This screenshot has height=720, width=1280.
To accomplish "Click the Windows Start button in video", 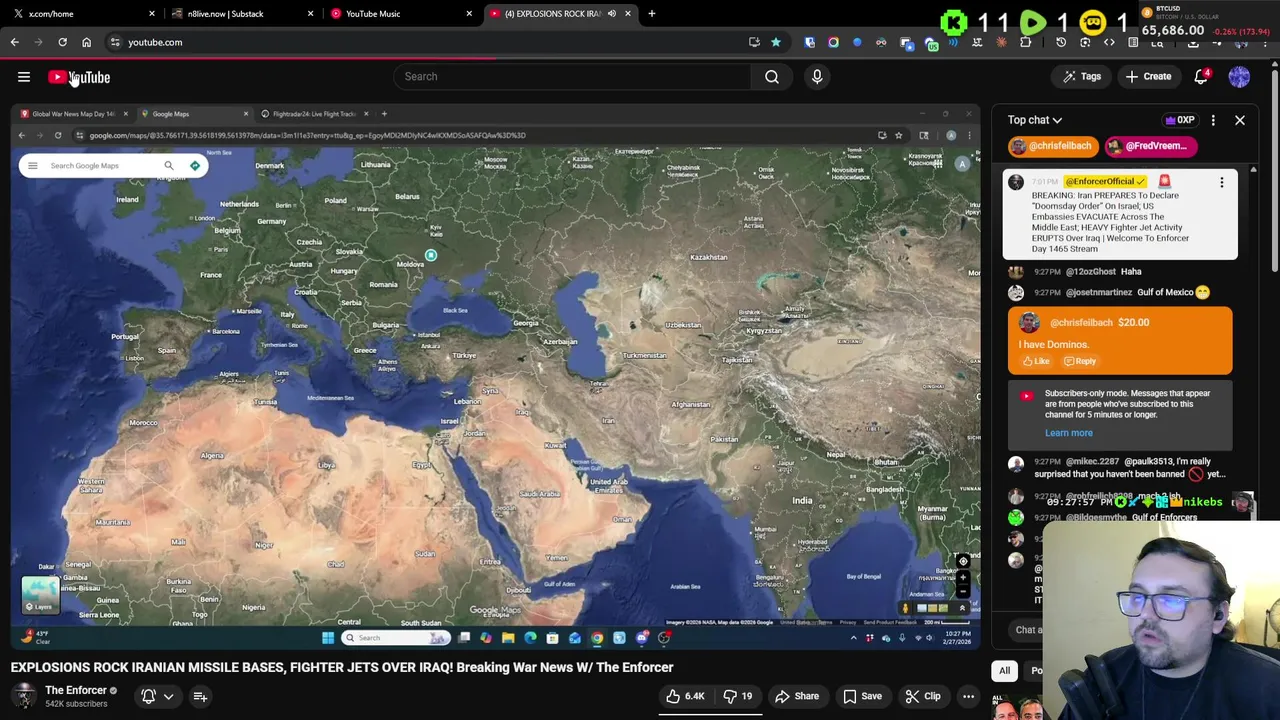I will pyautogui.click(x=328, y=638).
